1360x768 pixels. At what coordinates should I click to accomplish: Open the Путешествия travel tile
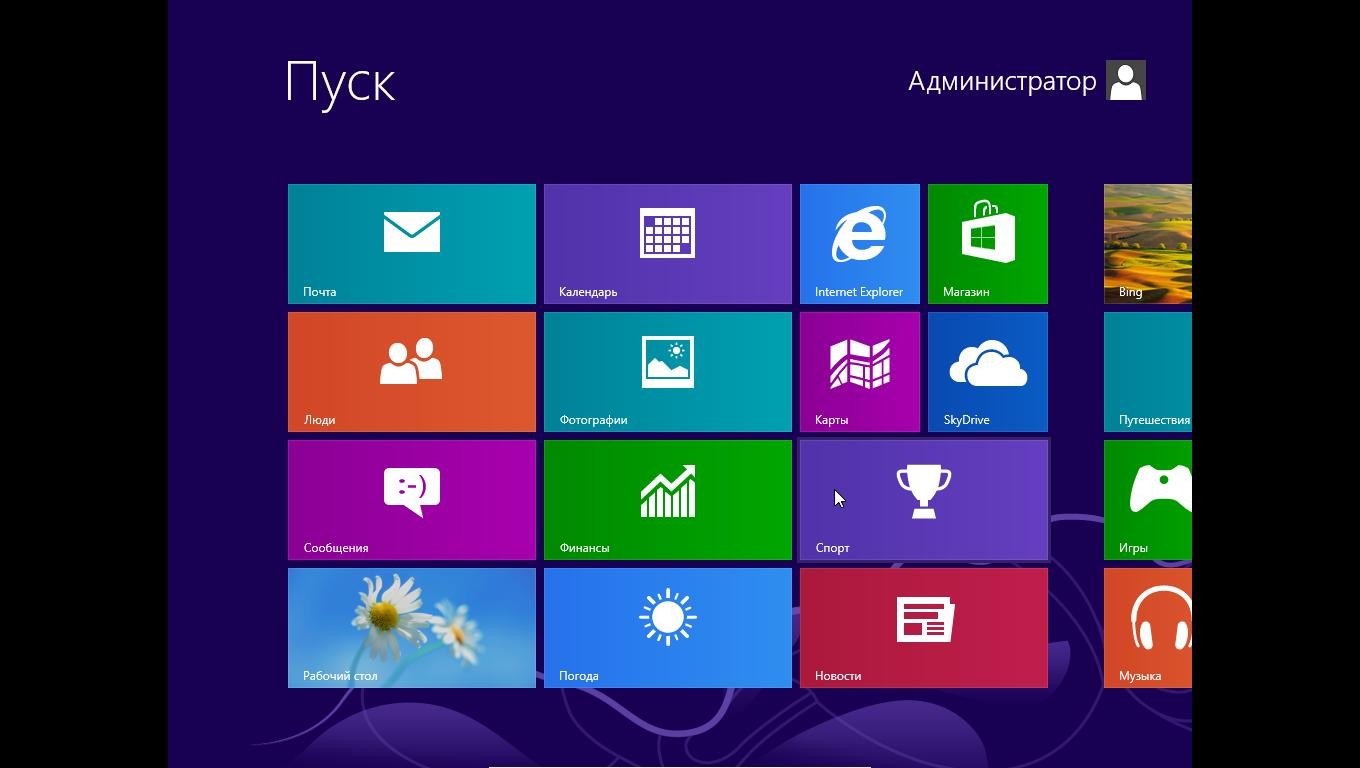click(x=1148, y=371)
